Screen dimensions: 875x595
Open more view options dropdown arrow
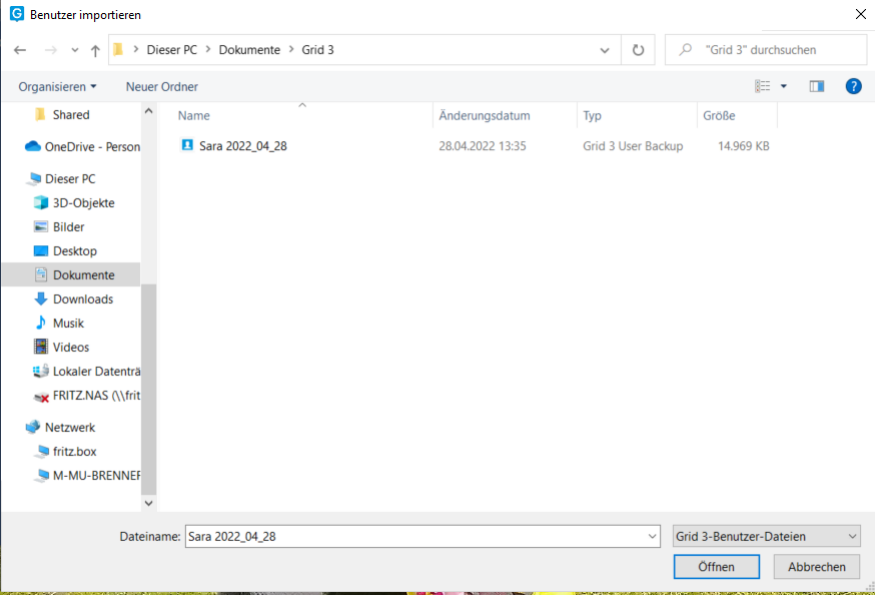[783, 86]
